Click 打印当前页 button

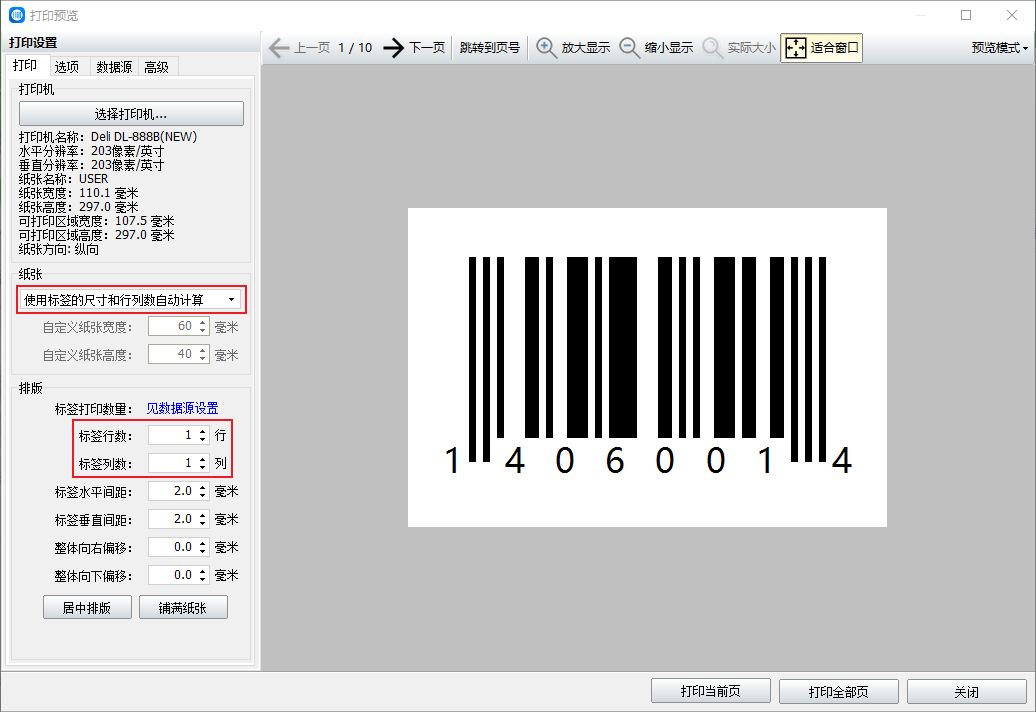(x=710, y=691)
